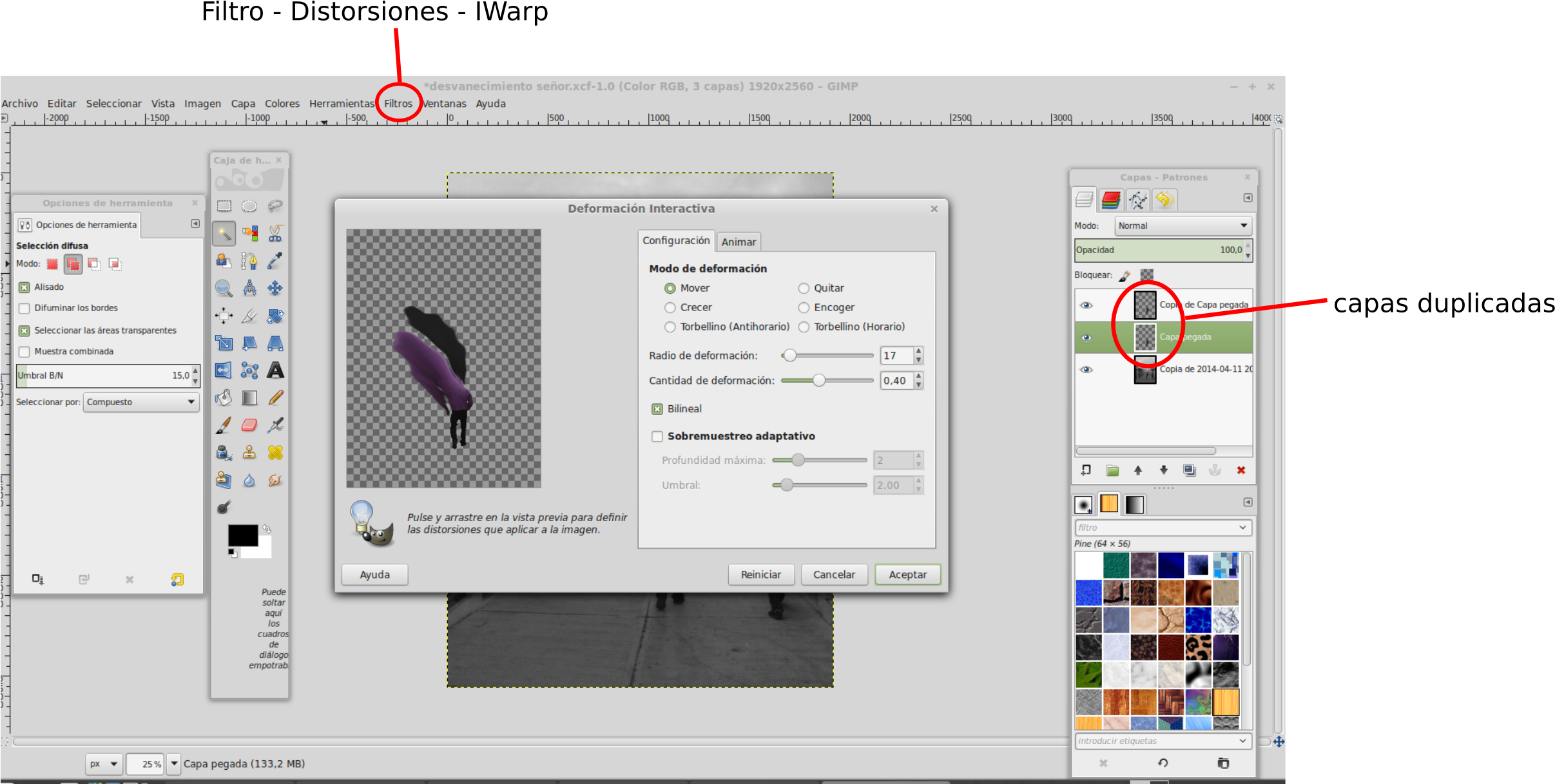Screen dimensions: 1555x784
Task: Select the Text tool
Action: 276,370
